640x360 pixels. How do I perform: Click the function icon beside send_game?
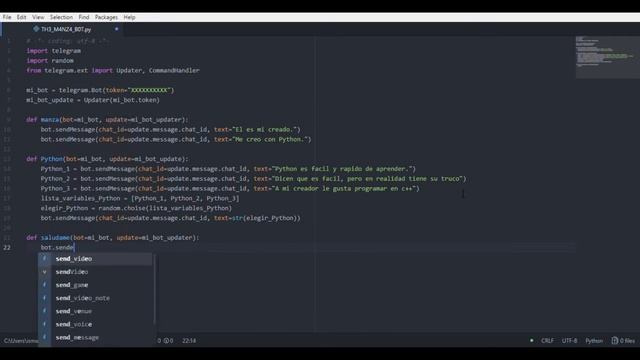tap(44, 285)
